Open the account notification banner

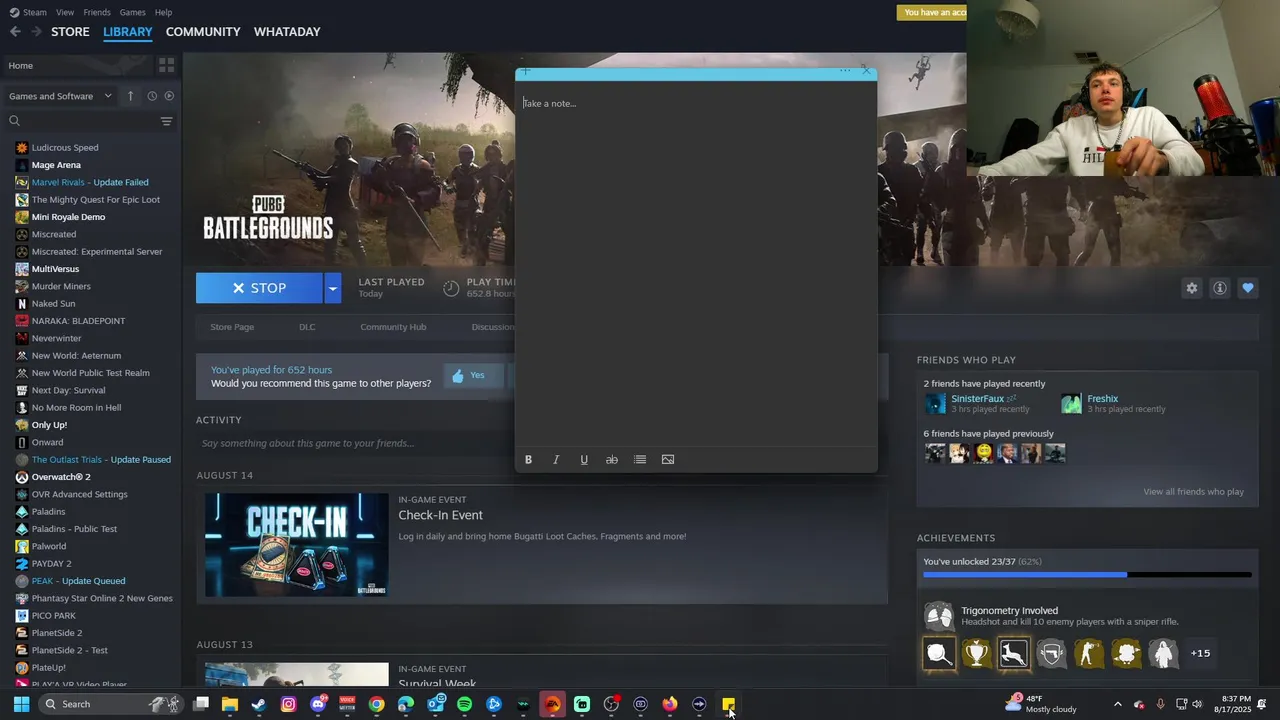pyautogui.click(x=932, y=12)
